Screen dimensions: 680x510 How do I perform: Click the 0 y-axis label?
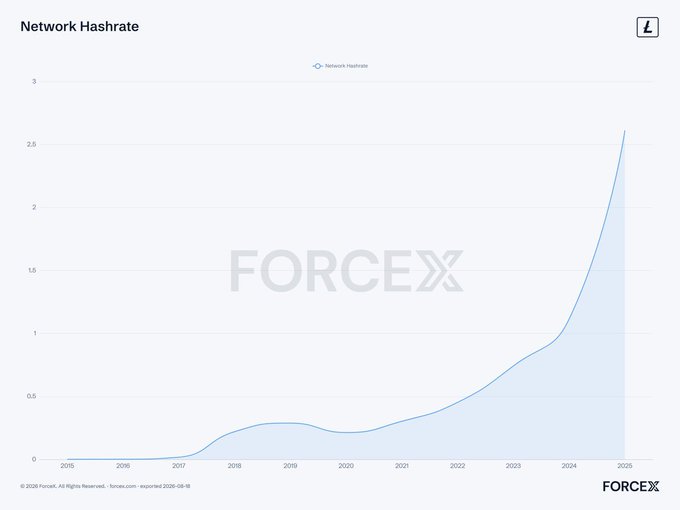(34, 459)
